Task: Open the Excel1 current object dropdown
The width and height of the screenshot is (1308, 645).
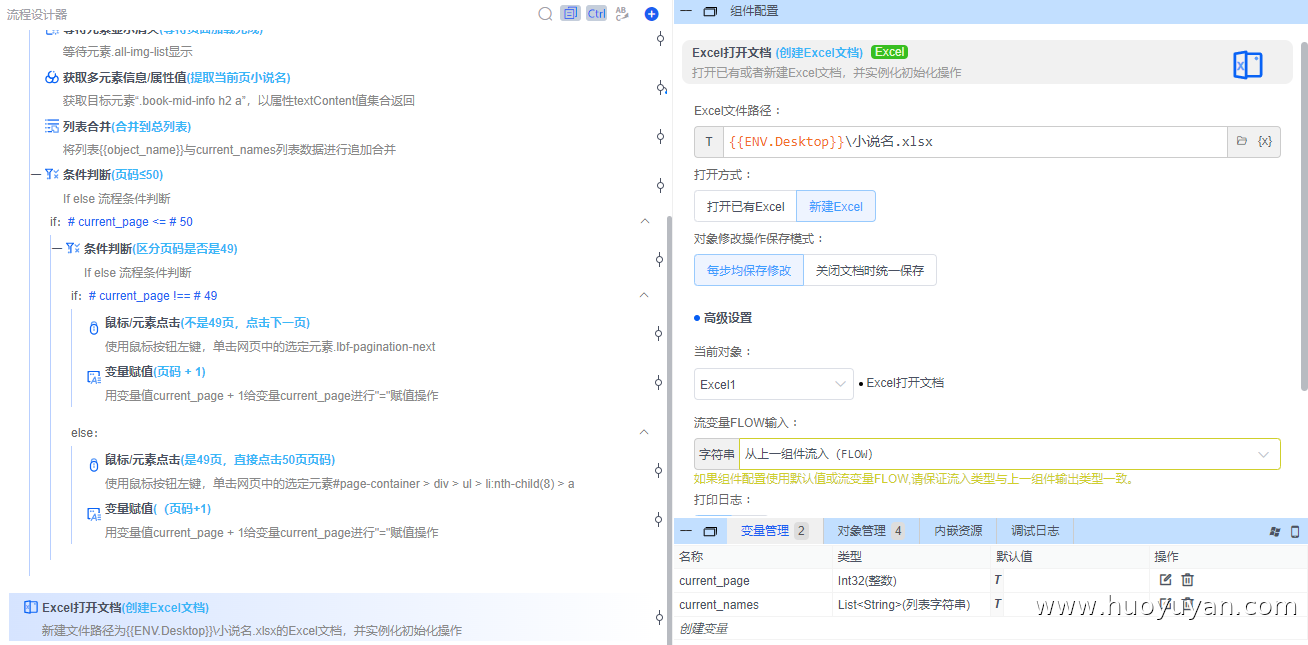Action: (x=774, y=384)
